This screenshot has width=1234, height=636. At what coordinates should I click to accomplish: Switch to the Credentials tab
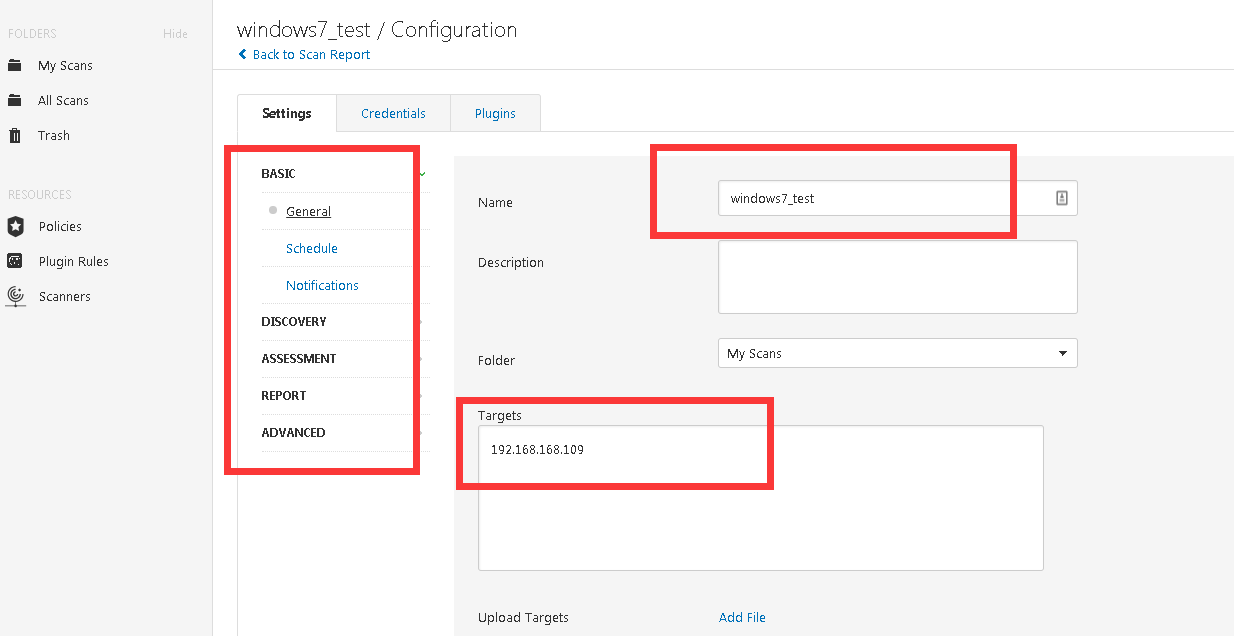click(393, 114)
